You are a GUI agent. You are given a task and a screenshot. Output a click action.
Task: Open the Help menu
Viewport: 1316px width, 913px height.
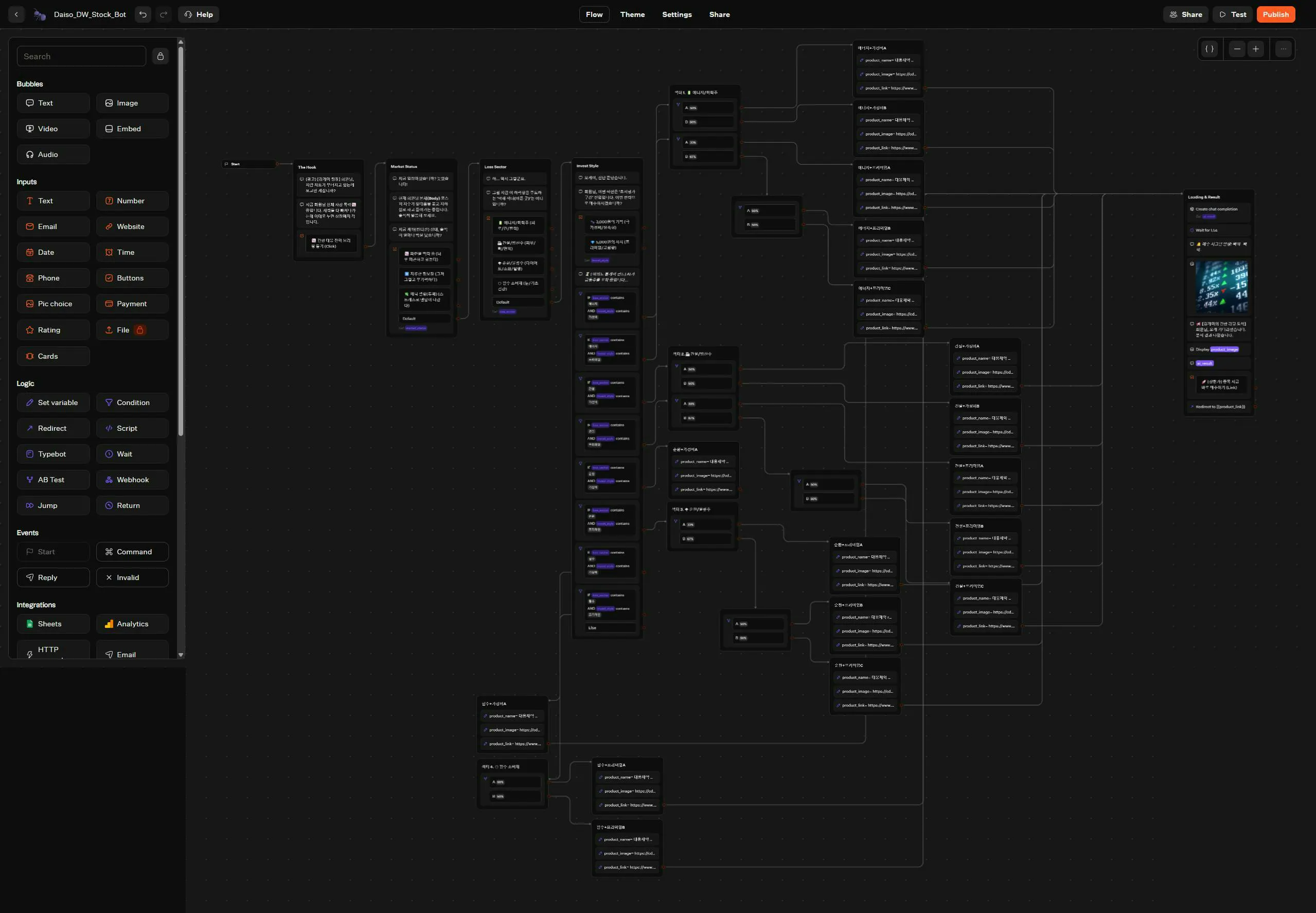click(199, 14)
